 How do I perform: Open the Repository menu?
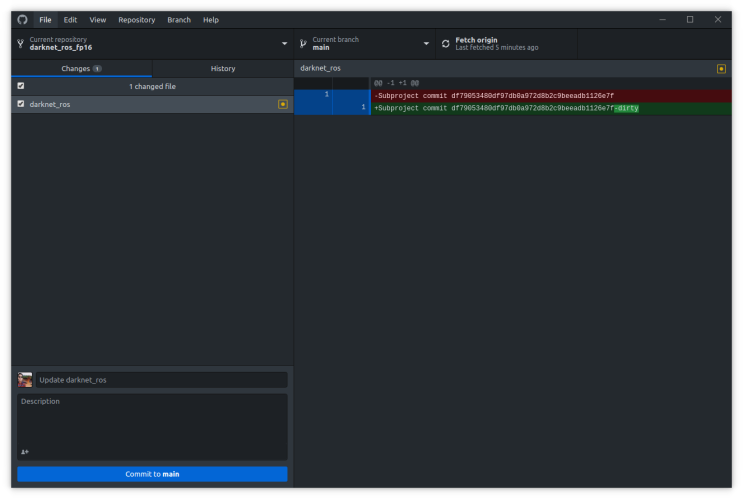pos(136,19)
